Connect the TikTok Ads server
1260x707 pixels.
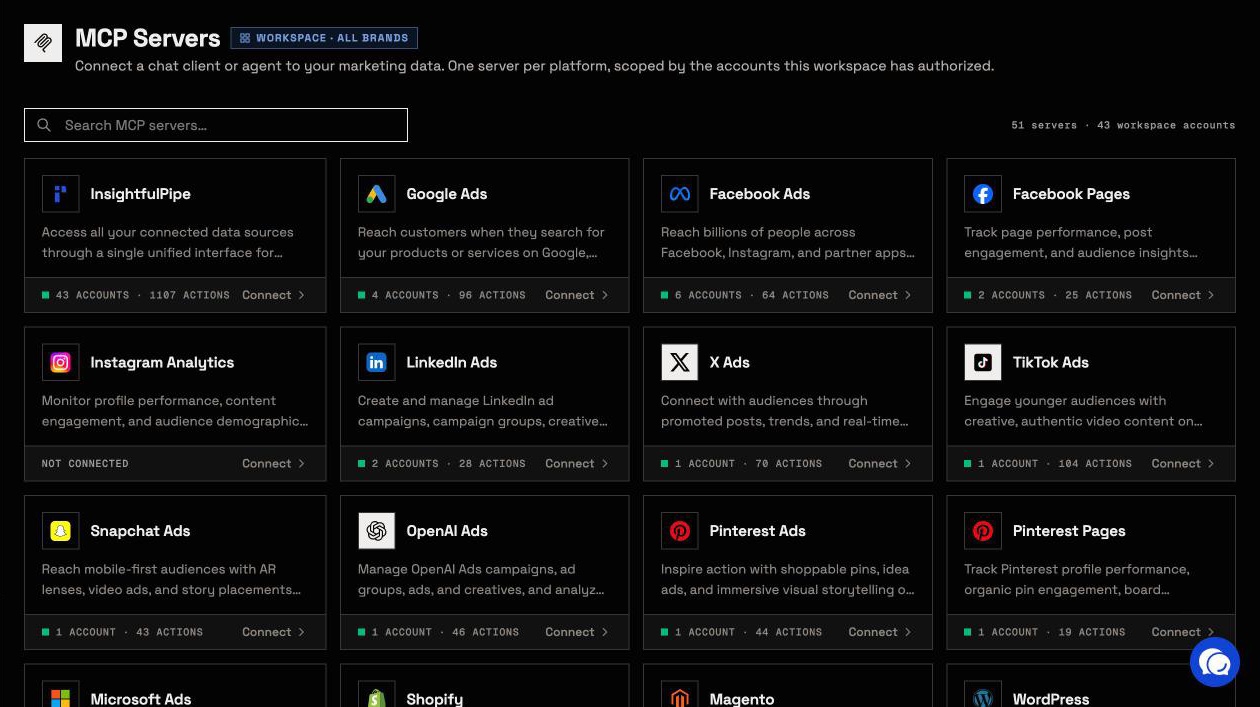tap(1183, 463)
